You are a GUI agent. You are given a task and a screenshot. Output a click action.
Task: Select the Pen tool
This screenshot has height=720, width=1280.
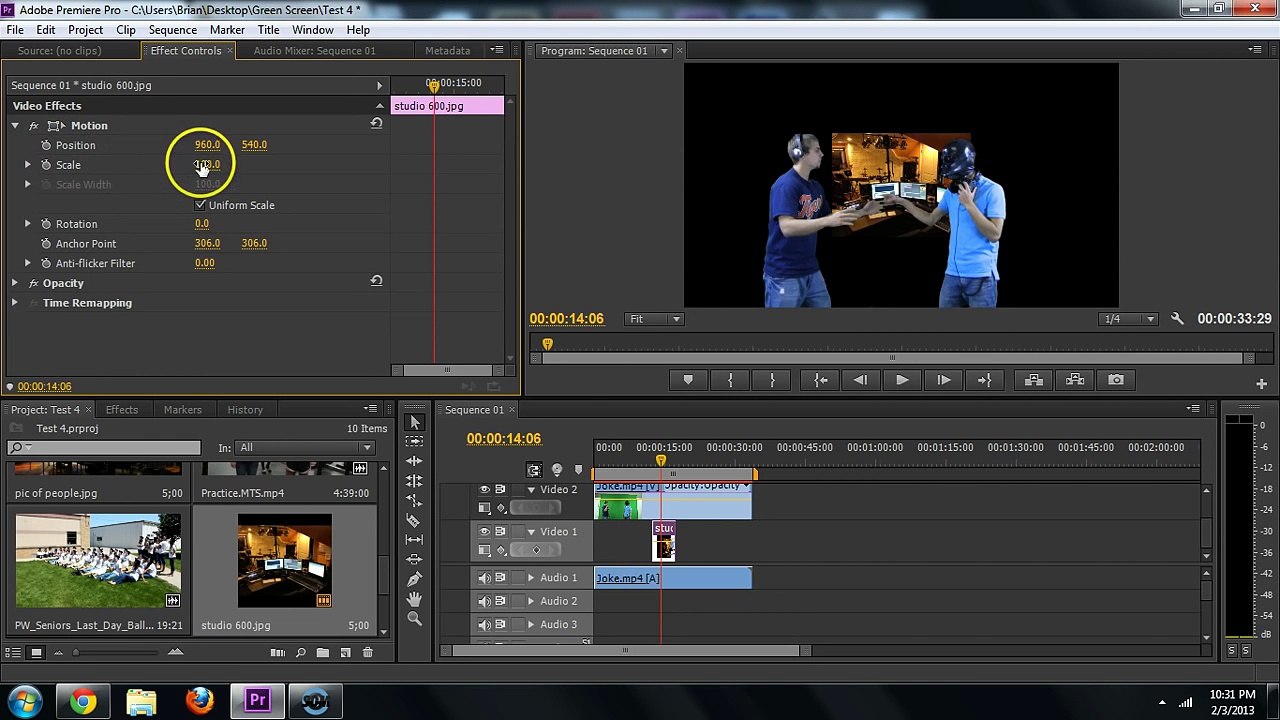pyautogui.click(x=414, y=579)
